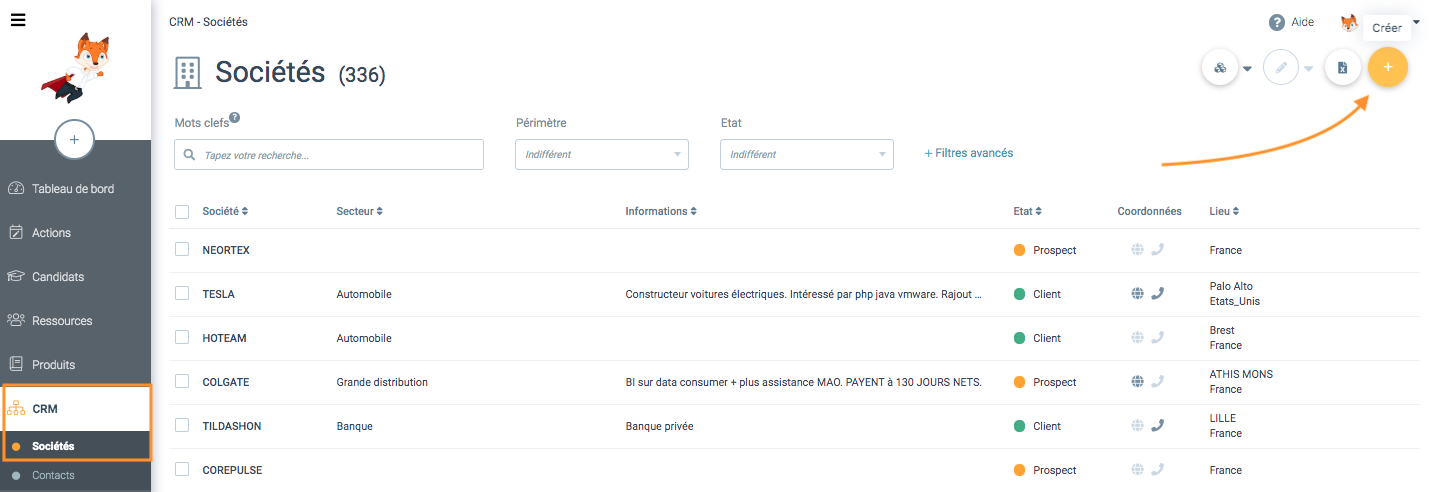
Task: Expand the arrow next to the modules icon
Action: (1247, 69)
